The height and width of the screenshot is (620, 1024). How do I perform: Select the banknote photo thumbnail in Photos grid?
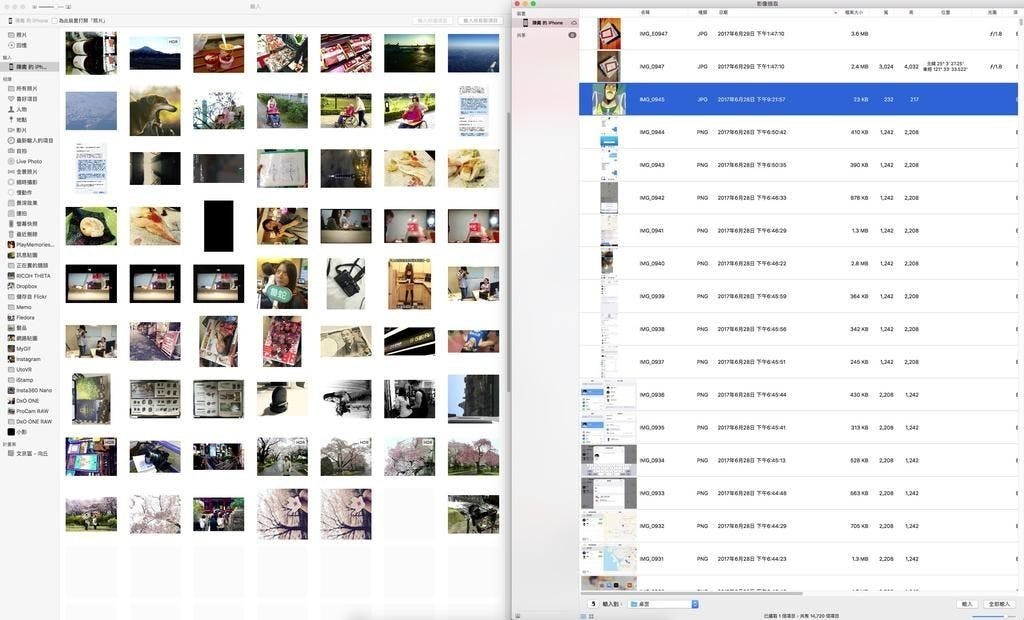pyautogui.click(x=345, y=342)
